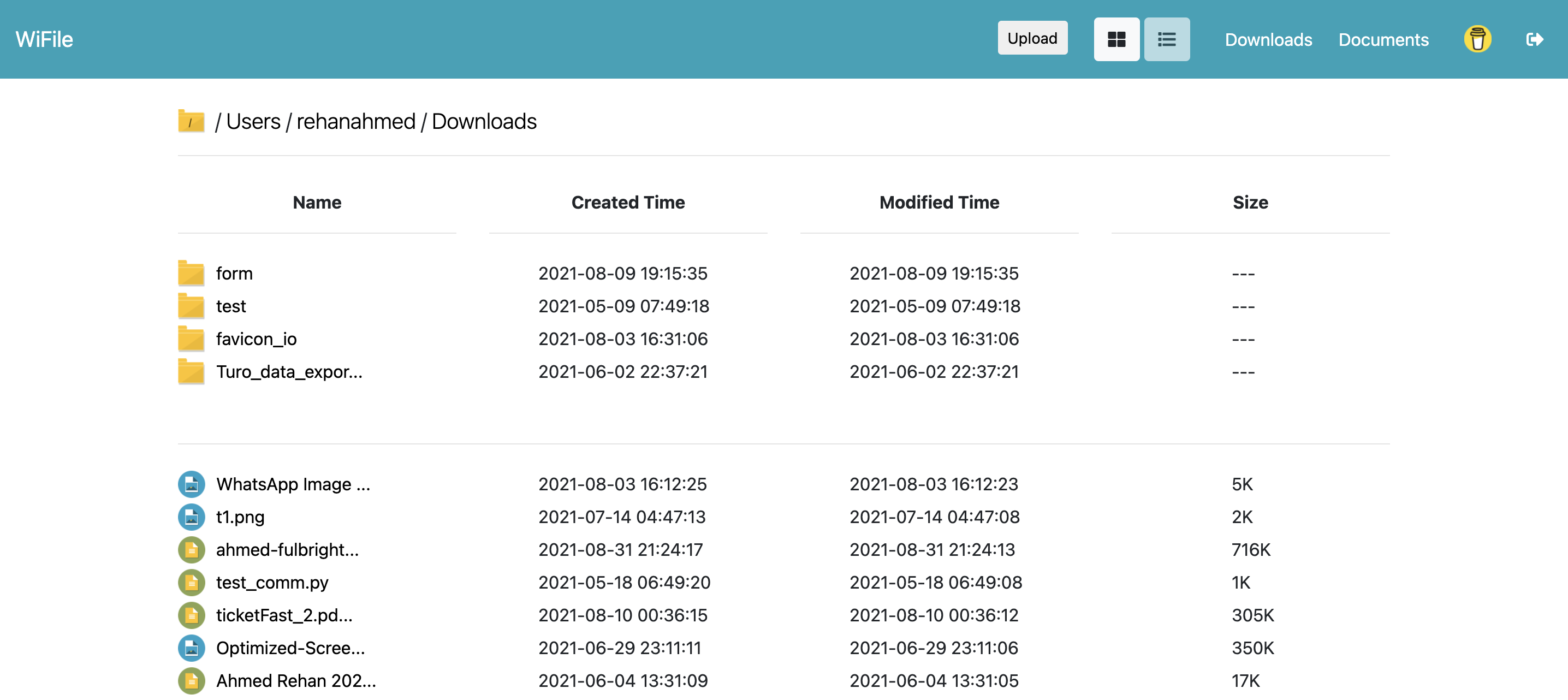1568x700 pixels.
Task: Click the test_comm.py document icon
Action: (191, 583)
